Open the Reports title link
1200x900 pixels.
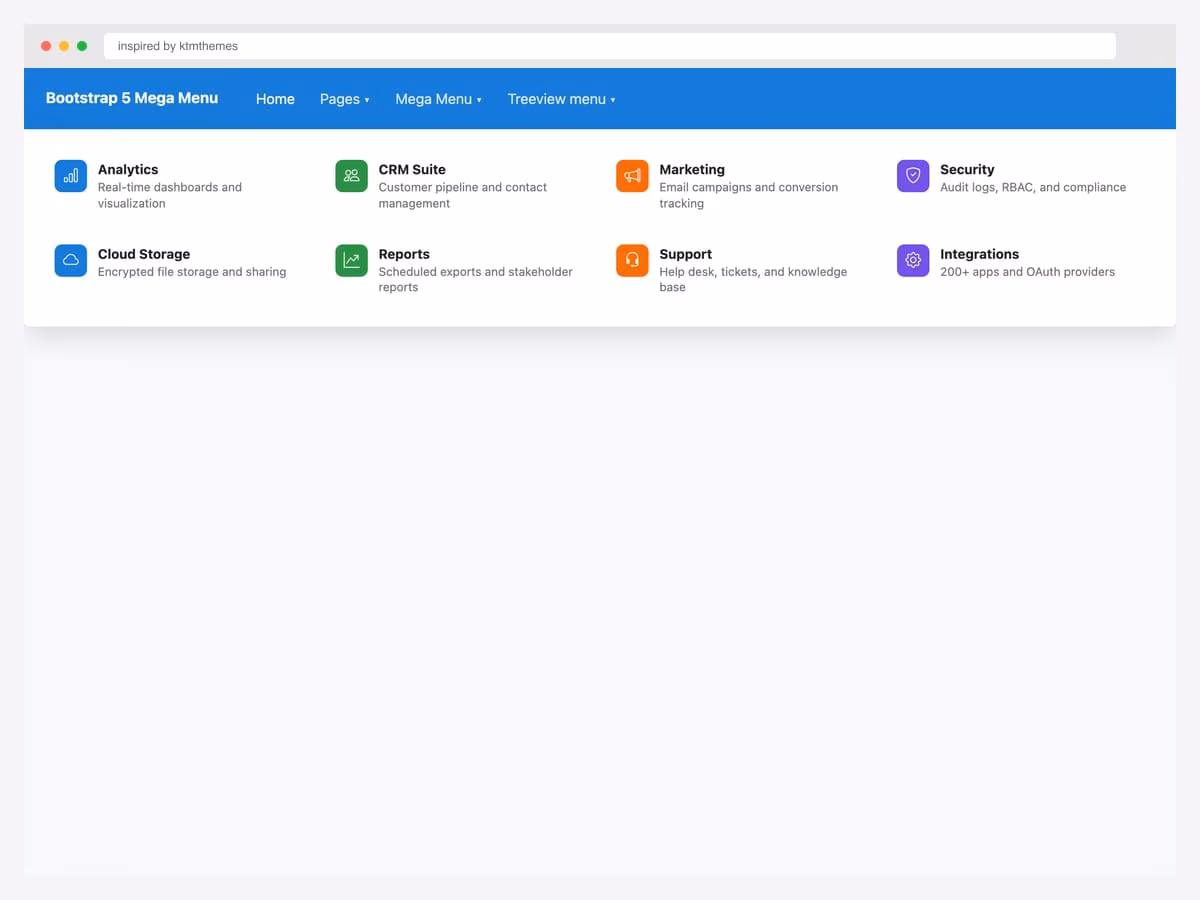(x=404, y=254)
